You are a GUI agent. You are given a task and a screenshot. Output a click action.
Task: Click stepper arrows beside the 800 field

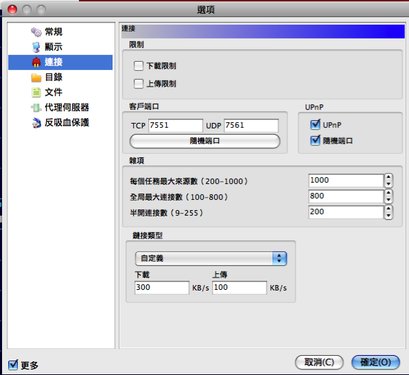tap(388, 196)
